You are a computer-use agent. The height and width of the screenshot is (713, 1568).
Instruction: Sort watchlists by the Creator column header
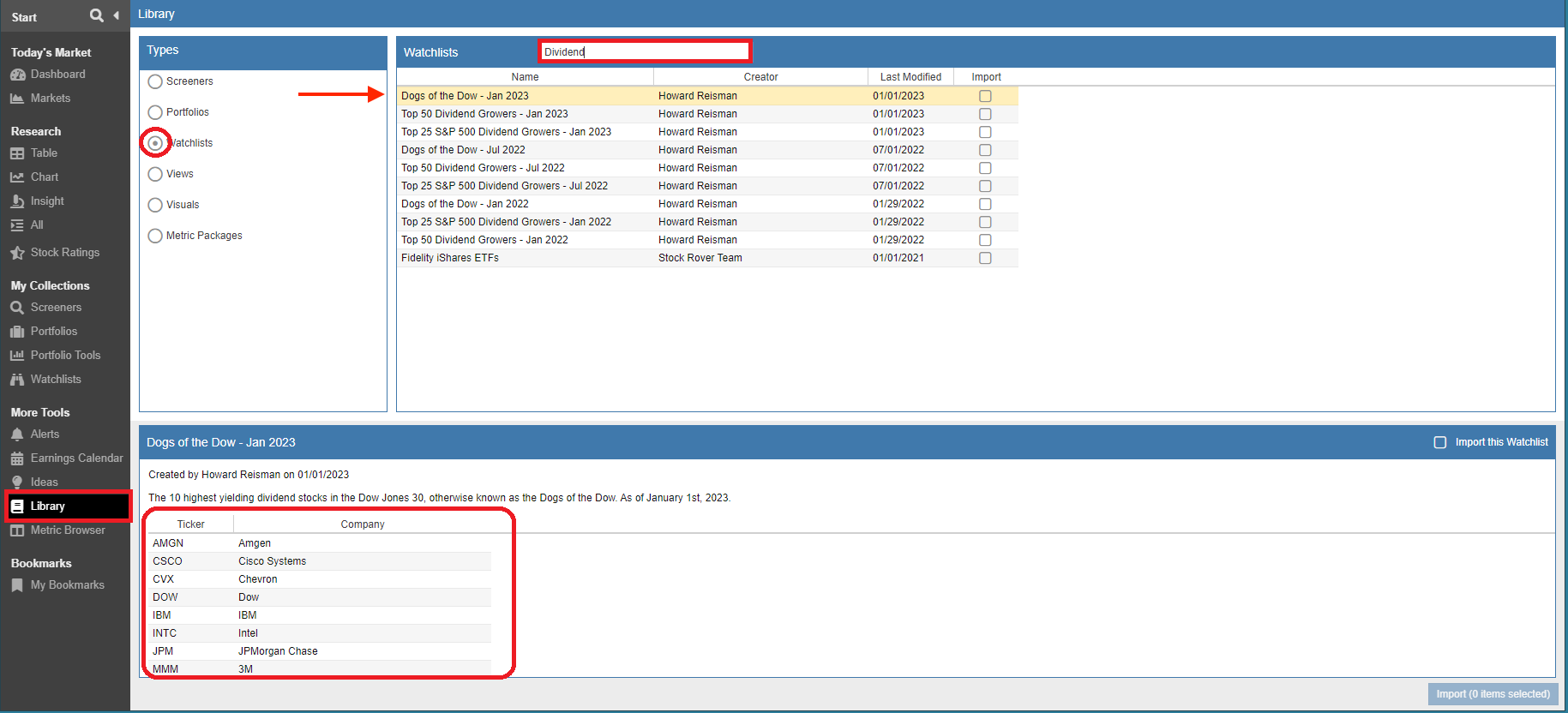point(760,77)
